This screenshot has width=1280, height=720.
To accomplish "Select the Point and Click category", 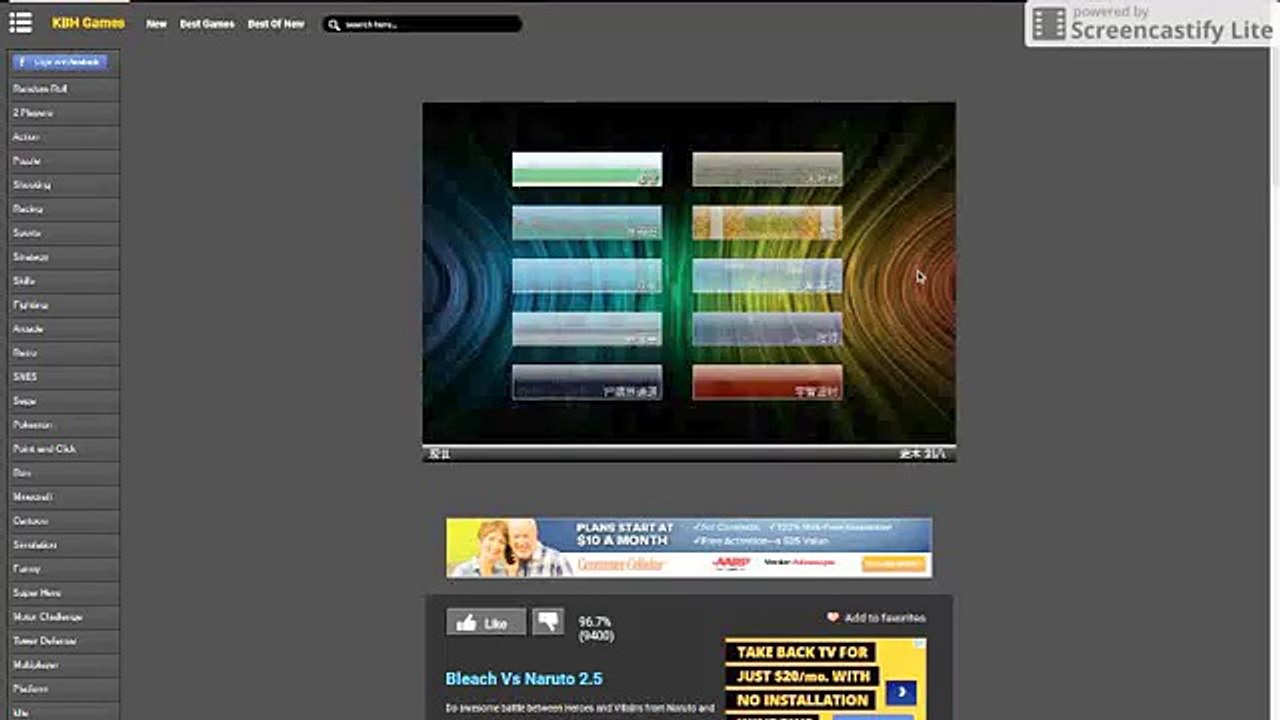I will pyautogui.click(x=63, y=449).
